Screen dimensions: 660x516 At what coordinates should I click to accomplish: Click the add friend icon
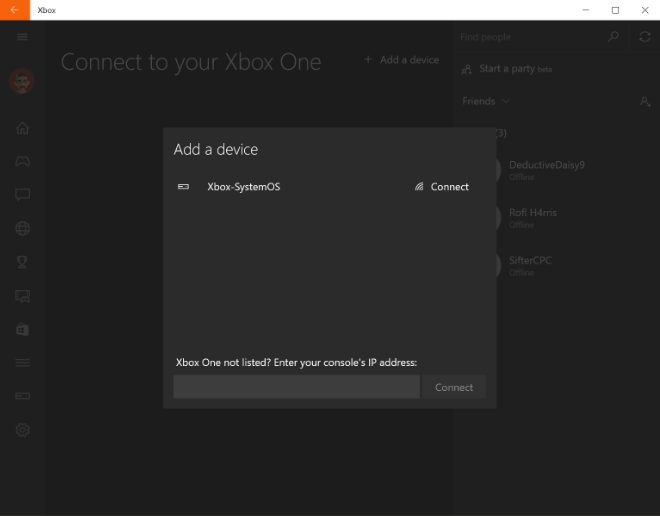644,101
